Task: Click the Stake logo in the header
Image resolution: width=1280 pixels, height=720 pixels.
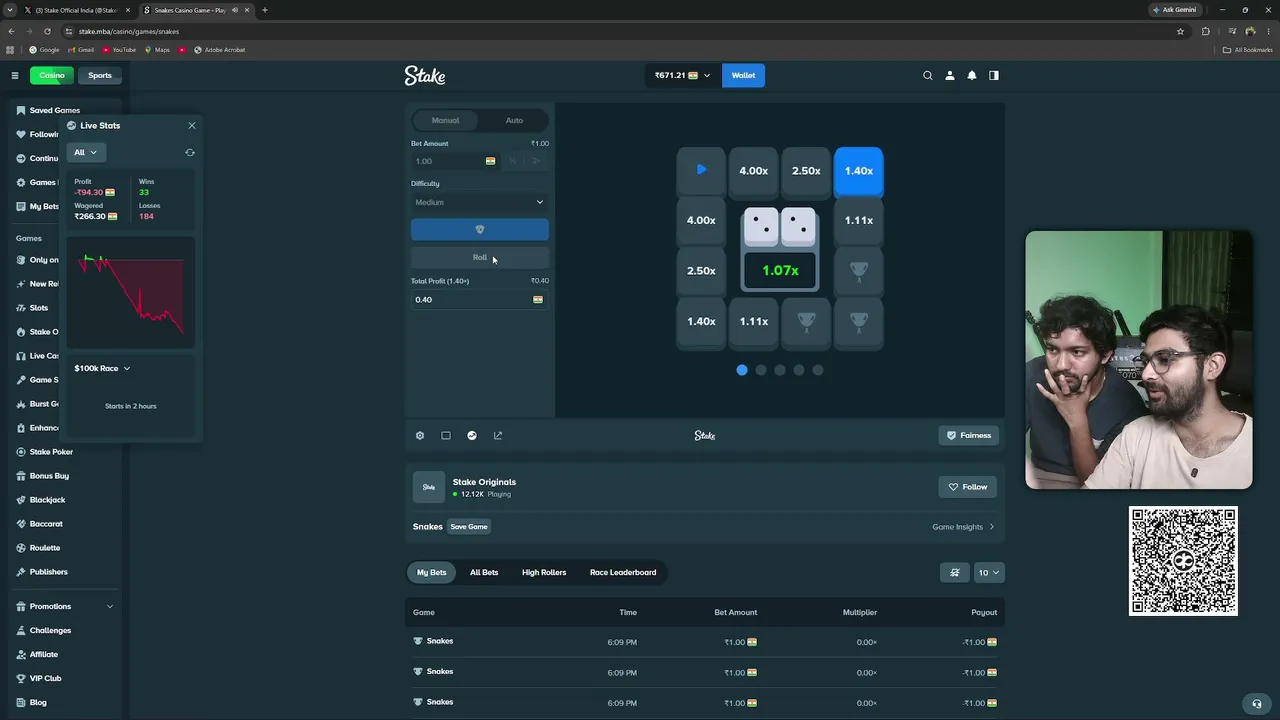Action: [x=425, y=75]
